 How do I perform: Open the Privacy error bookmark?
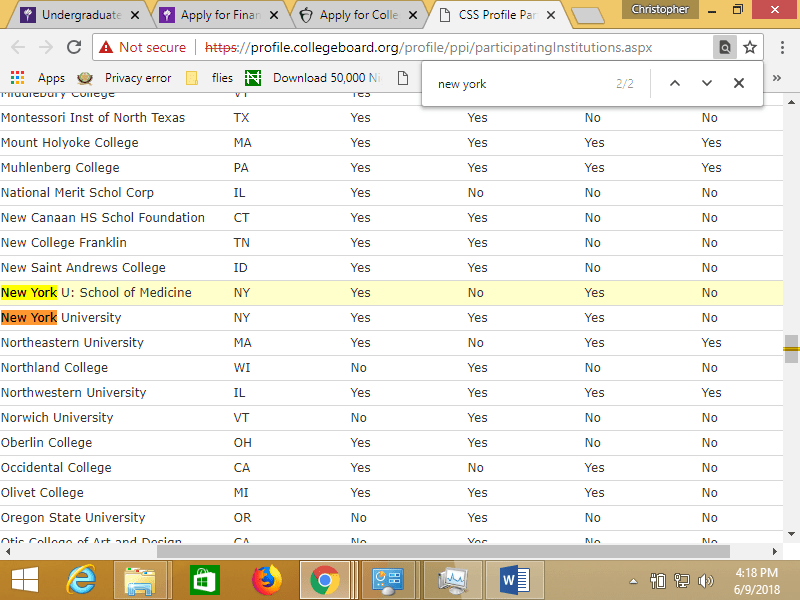click(124, 78)
